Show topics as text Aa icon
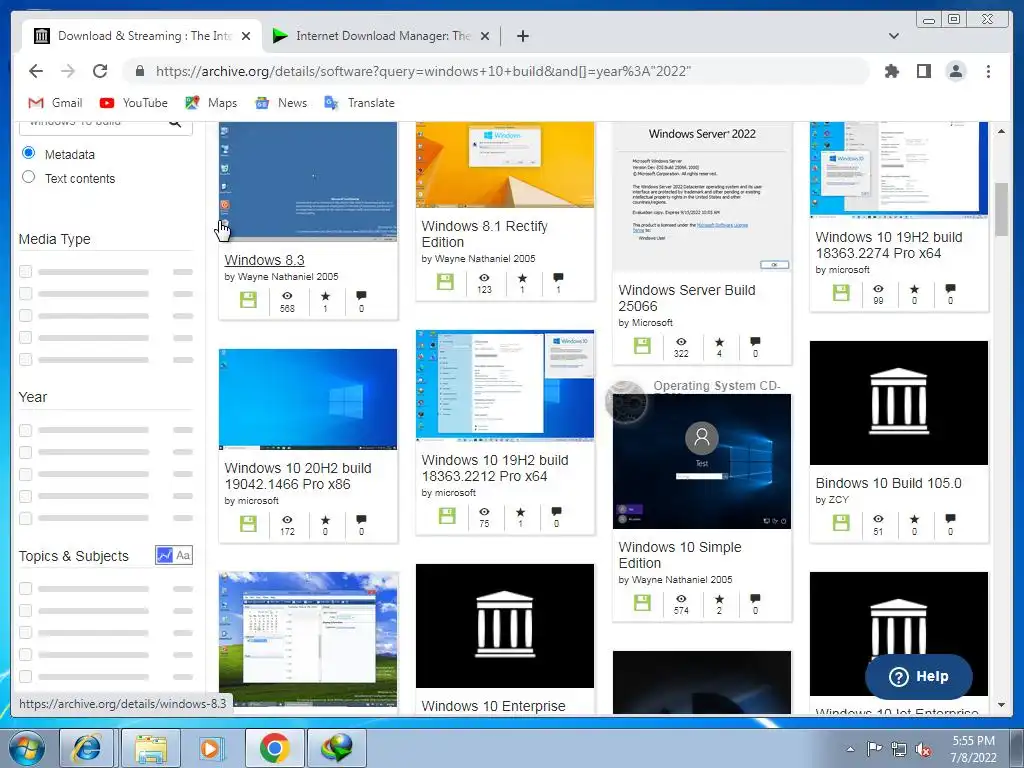The width and height of the screenshot is (1024, 768). pyautogui.click(x=184, y=555)
